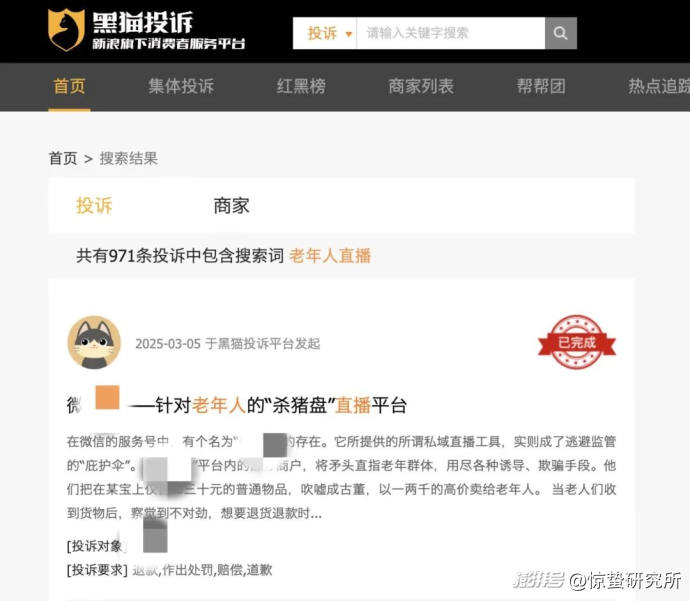Click the orange keyword 老年人直播

[x=330, y=256]
